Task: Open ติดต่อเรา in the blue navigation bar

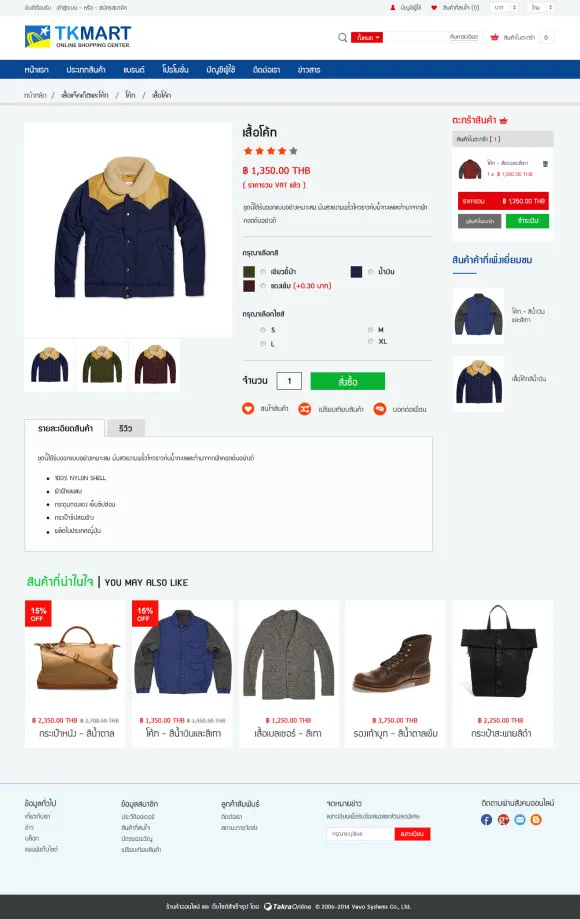Action: tap(267, 70)
